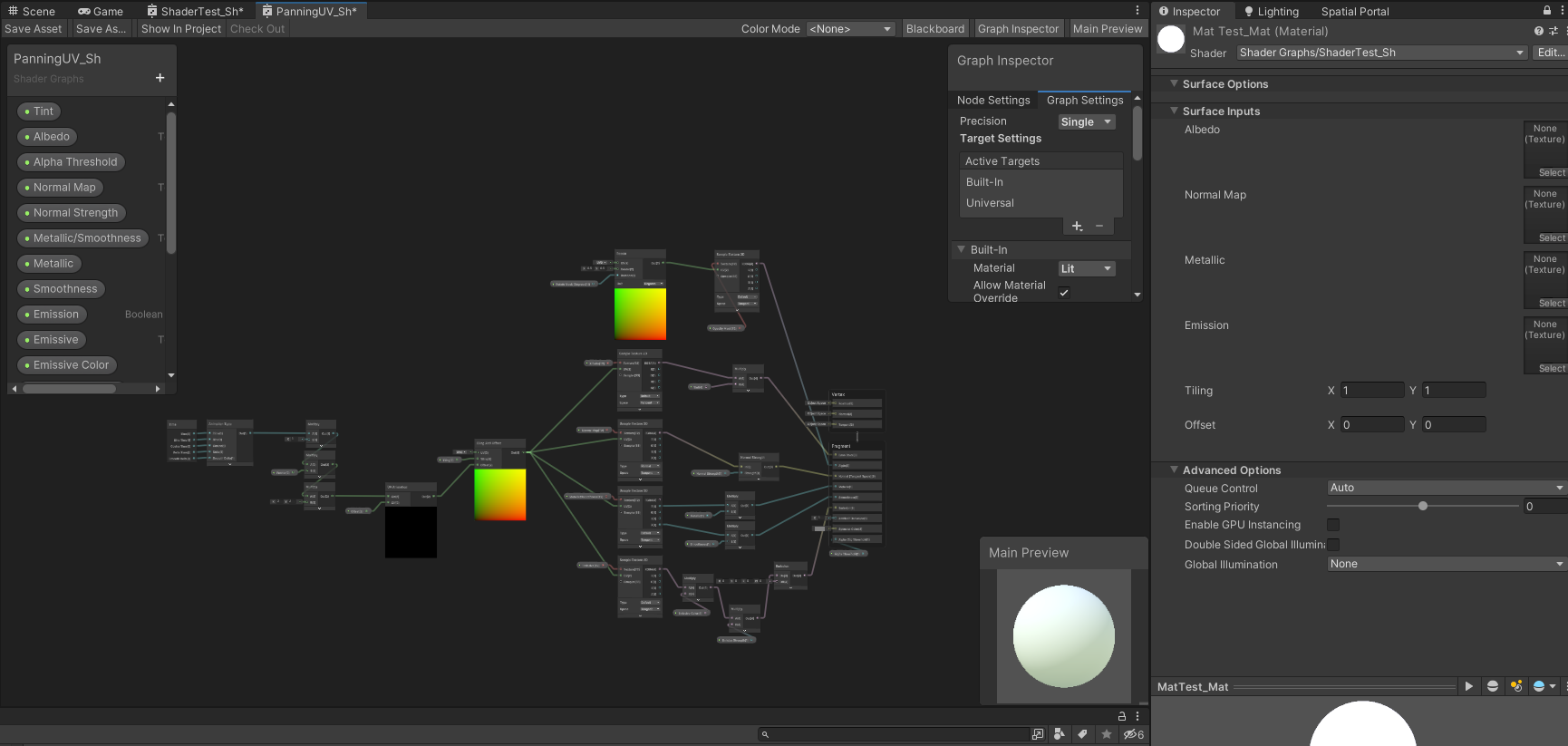The image size is (1568, 746).
Task: Add a new property with the Blackboard plus icon
Action: 160,78
